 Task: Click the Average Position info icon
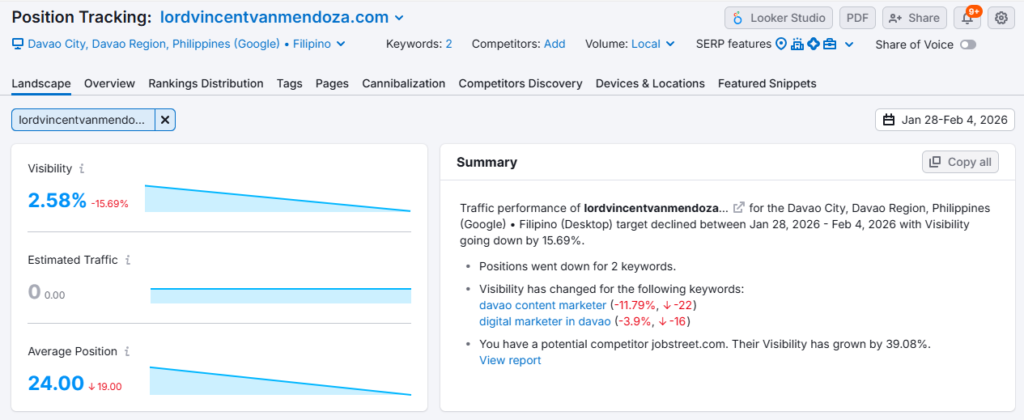click(128, 351)
